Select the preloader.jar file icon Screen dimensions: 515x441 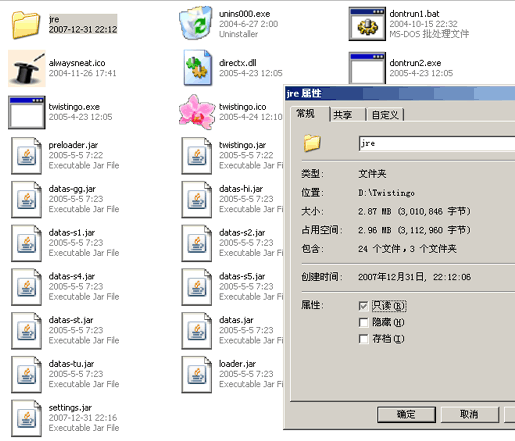pyautogui.click(x=27, y=156)
